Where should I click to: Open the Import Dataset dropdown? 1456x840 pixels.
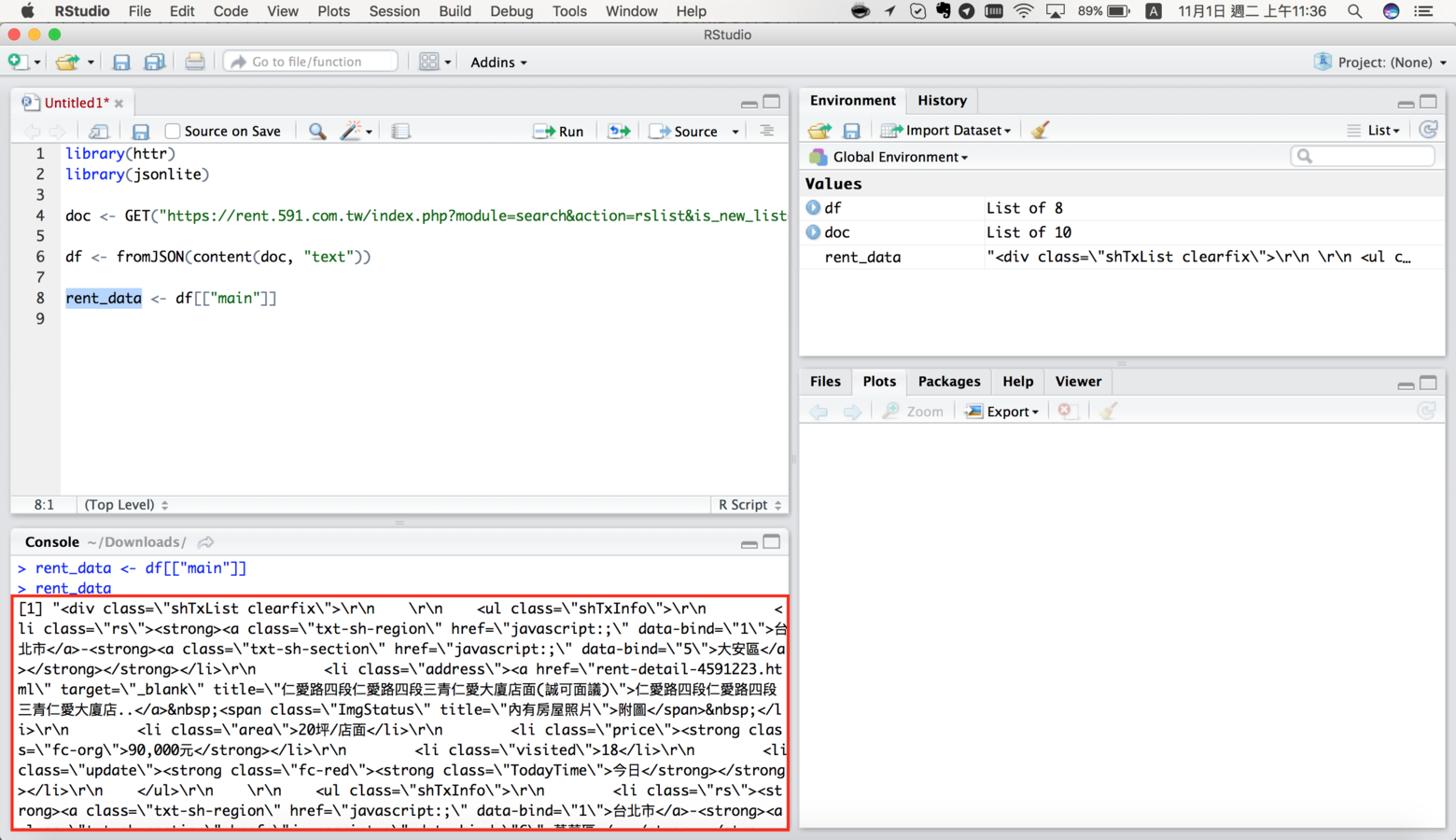pyautogui.click(x=947, y=131)
